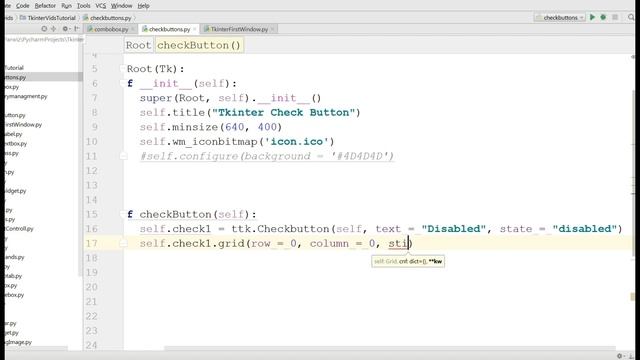Open the status bar gear icon at bottom right
Screen dimensions: 640x360
tap(620, 356)
